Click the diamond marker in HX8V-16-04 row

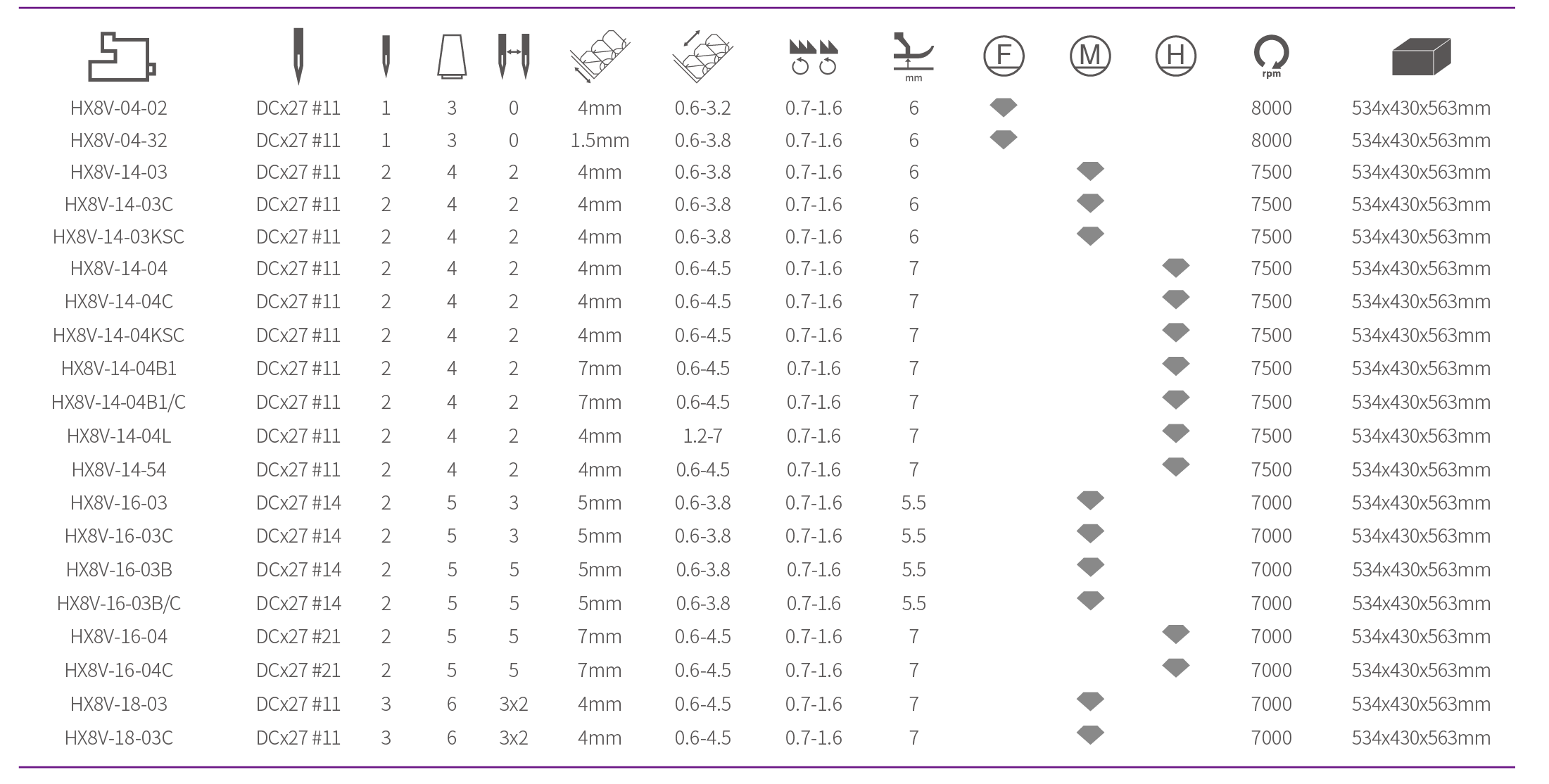click(1176, 634)
